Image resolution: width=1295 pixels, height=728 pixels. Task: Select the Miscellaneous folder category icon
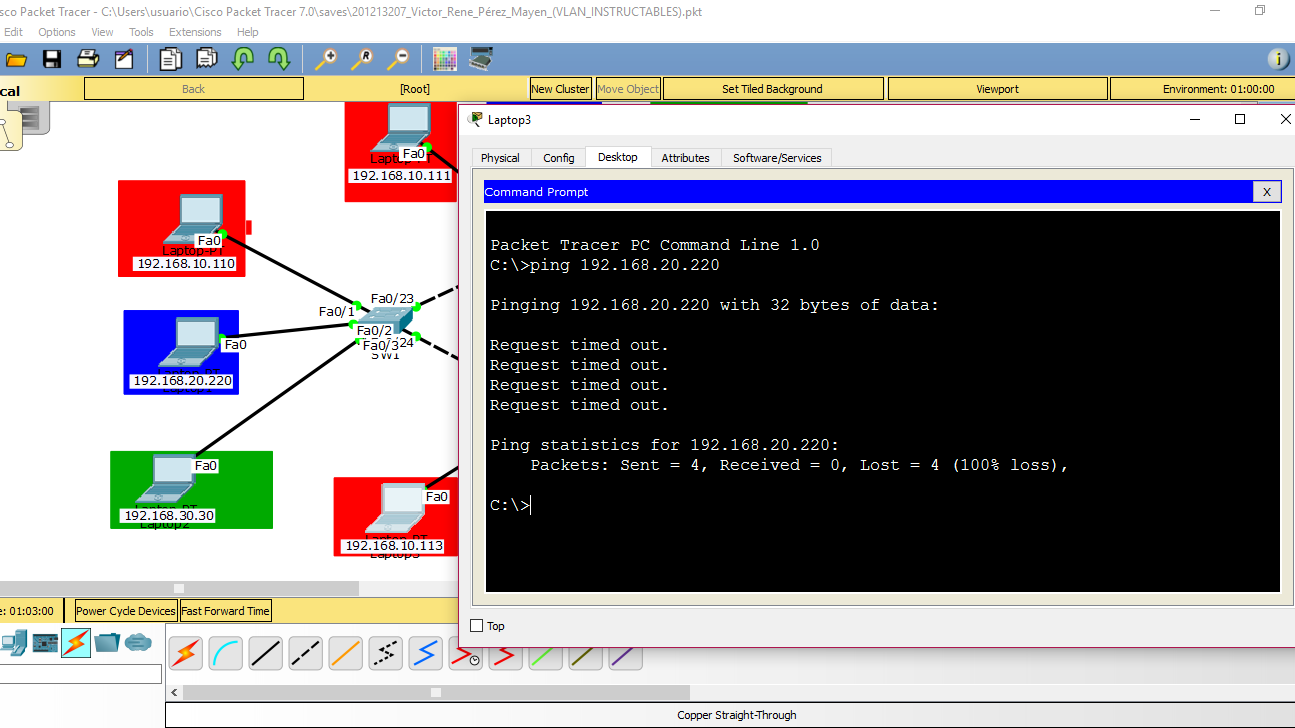107,643
